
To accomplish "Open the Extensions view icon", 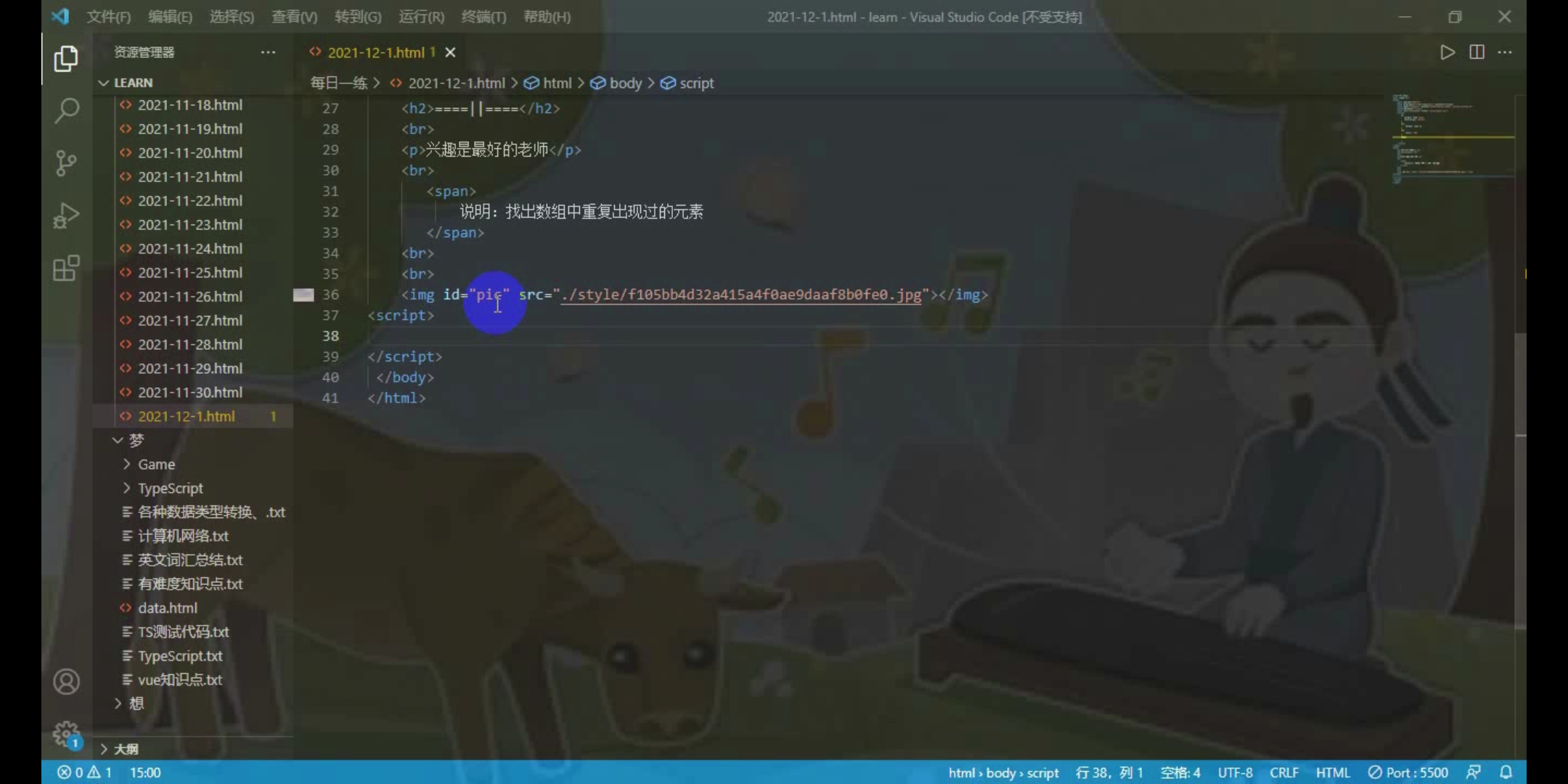I will pyautogui.click(x=66, y=268).
